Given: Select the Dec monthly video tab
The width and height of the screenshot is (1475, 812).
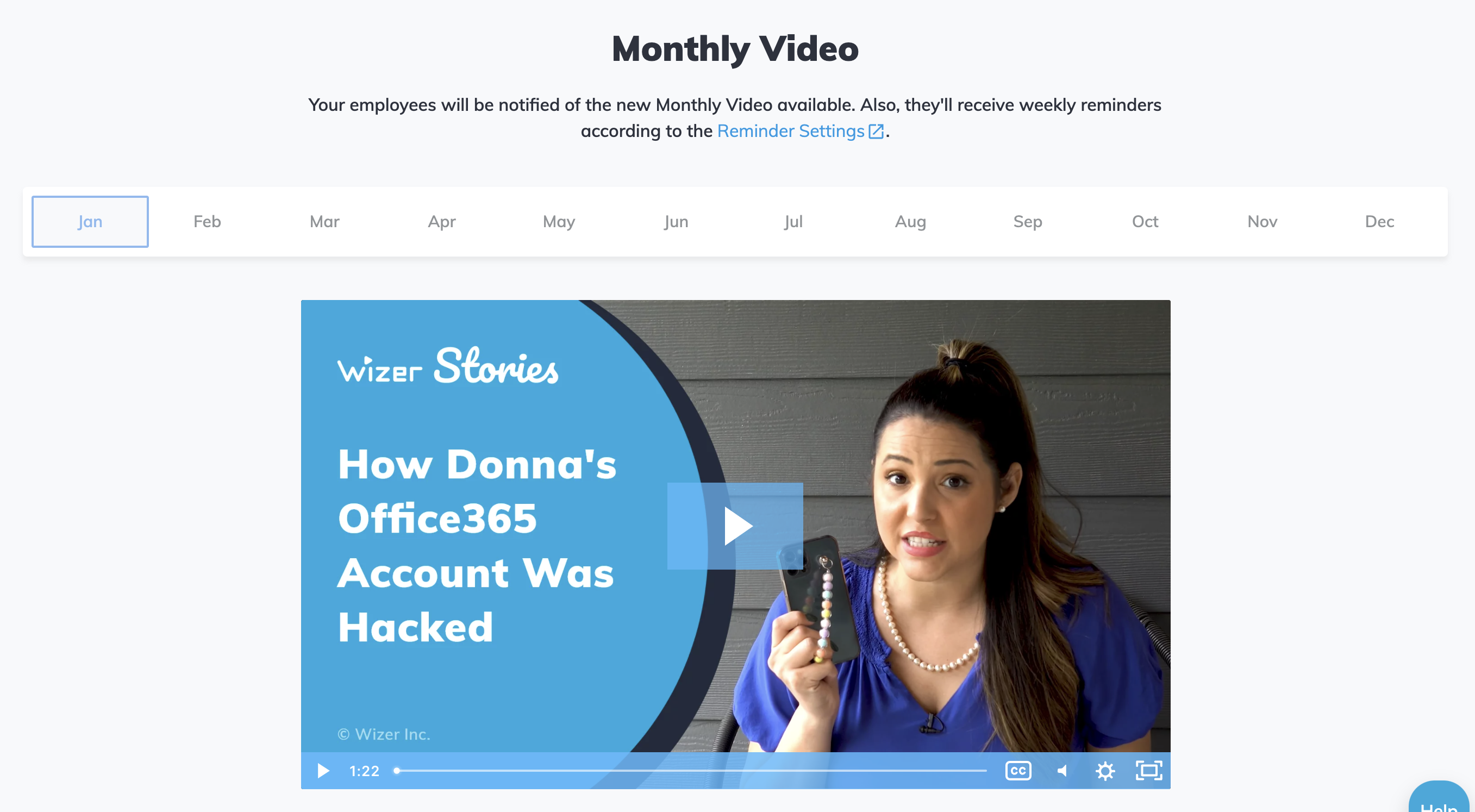Looking at the screenshot, I should tap(1380, 221).
